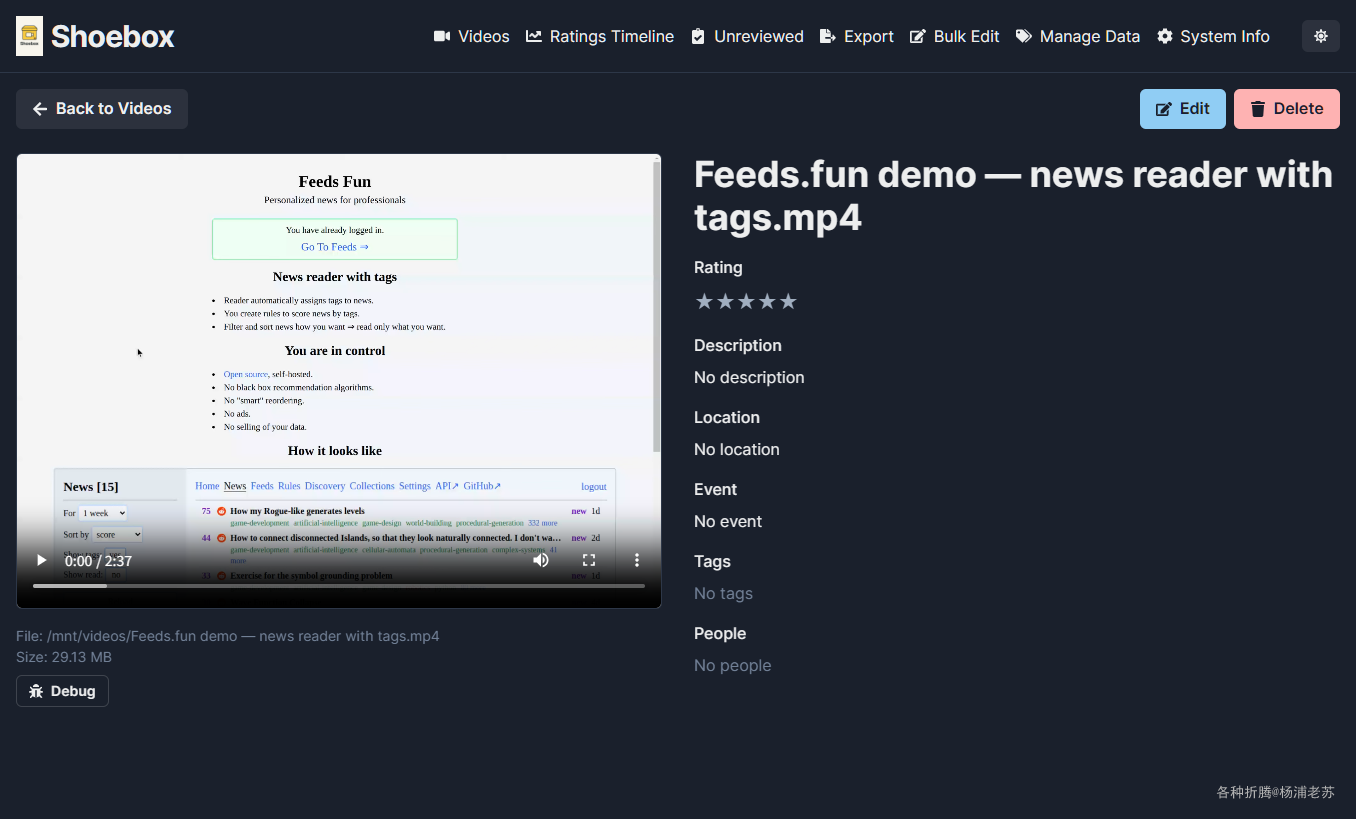The image size is (1356, 819).
Task: Mute the video audio
Action: click(541, 560)
